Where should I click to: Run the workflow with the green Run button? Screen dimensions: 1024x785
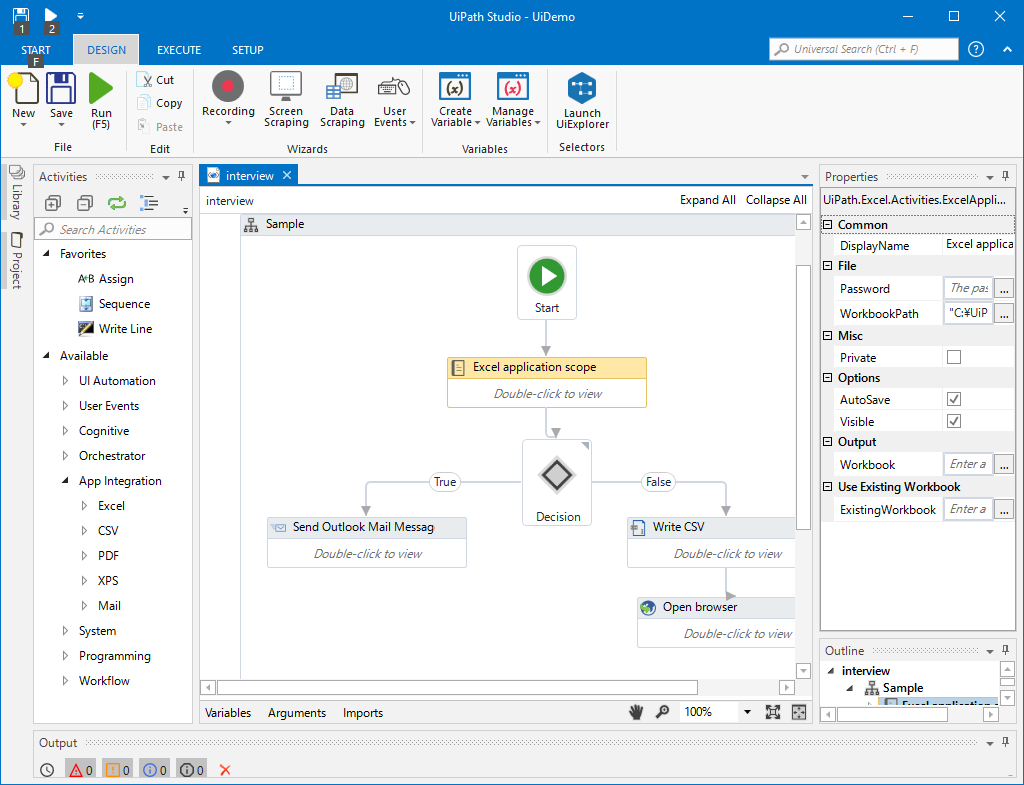click(x=101, y=88)
